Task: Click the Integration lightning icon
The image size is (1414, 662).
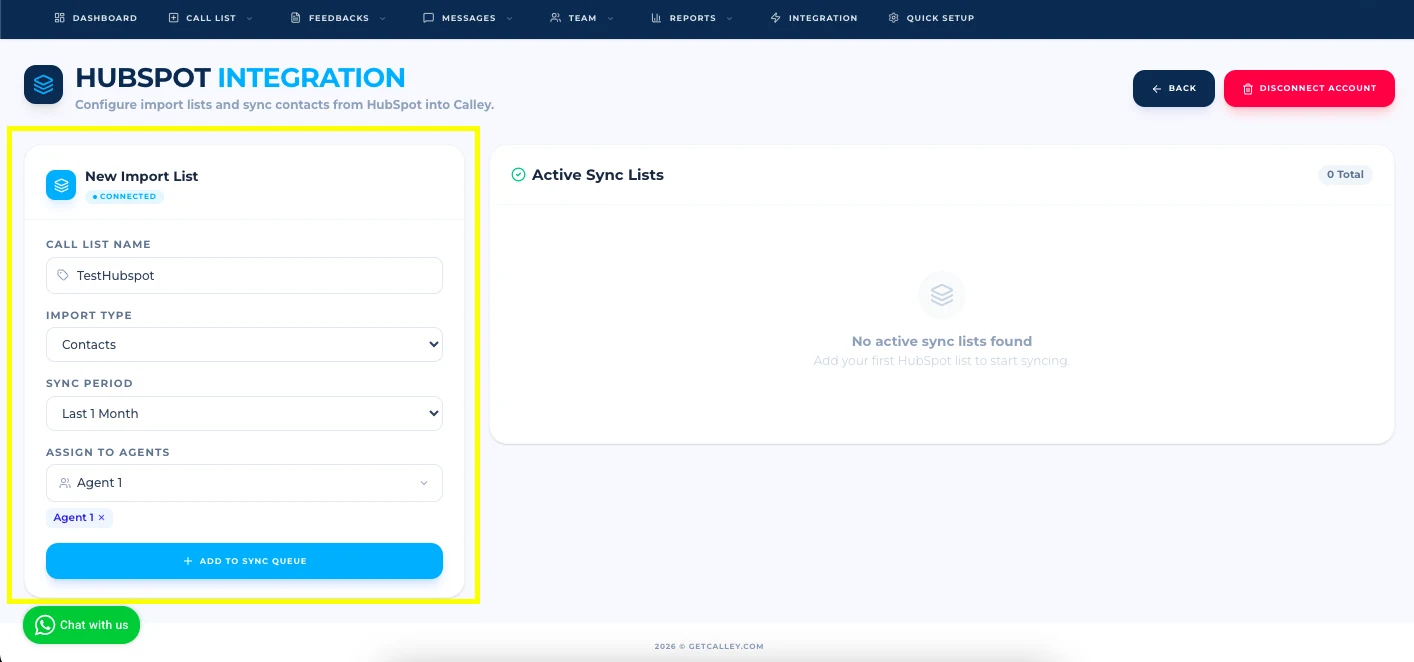Action: pyautogui.click(x=775, y=18)
